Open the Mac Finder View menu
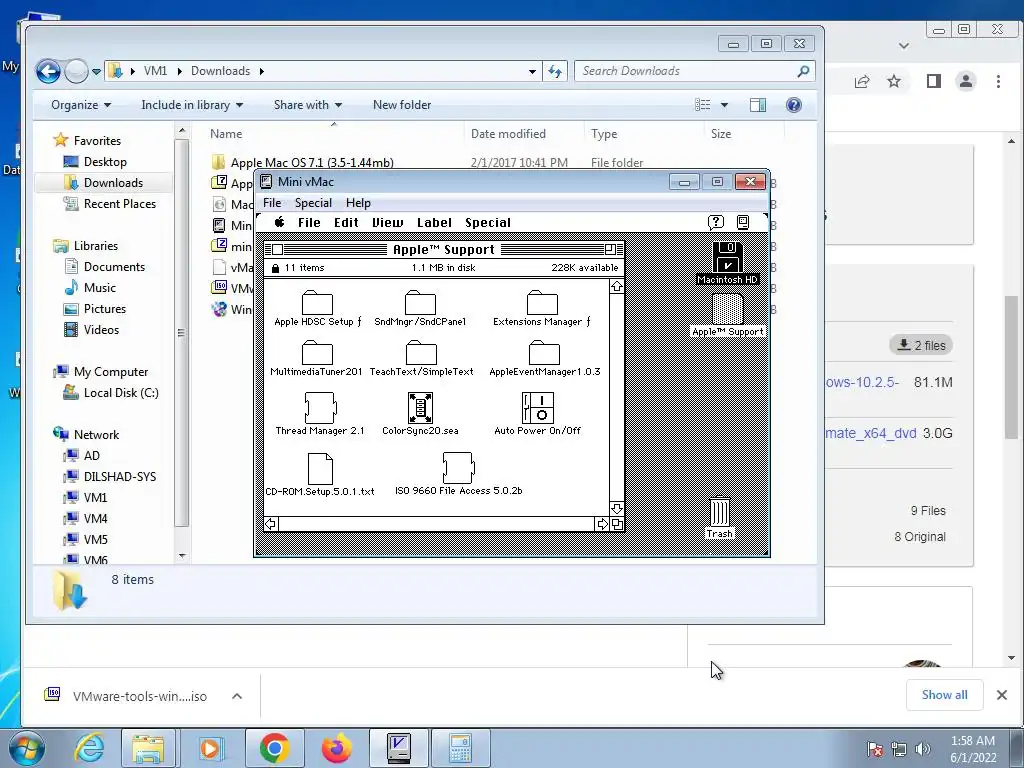 pos(388,223)
